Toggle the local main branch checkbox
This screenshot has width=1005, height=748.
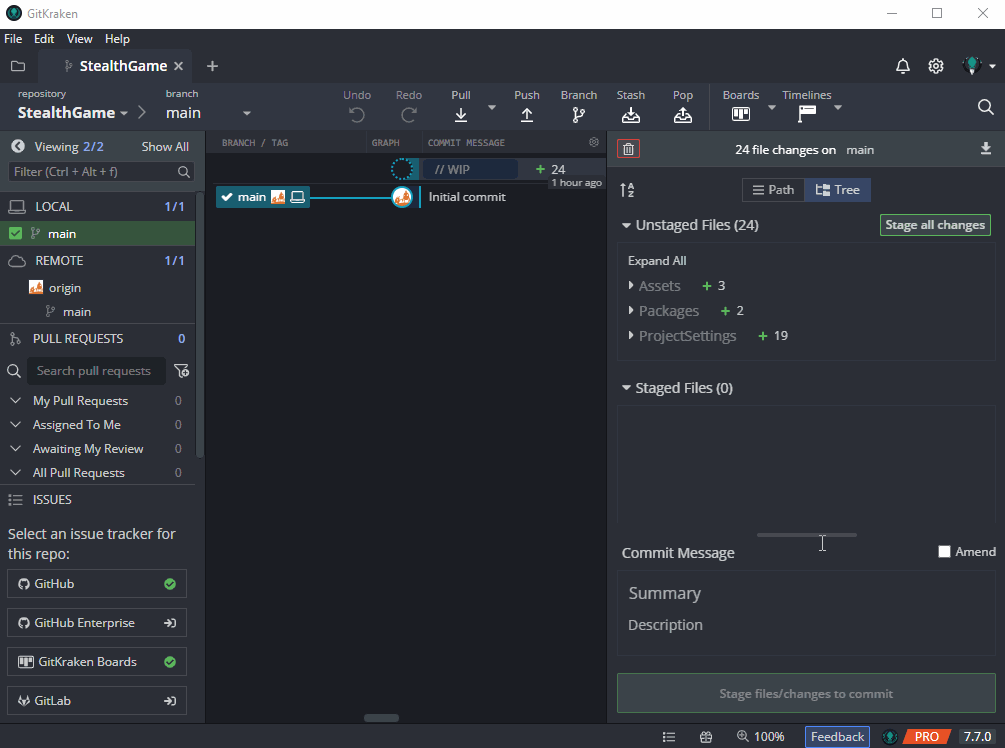tap(15, 233)
